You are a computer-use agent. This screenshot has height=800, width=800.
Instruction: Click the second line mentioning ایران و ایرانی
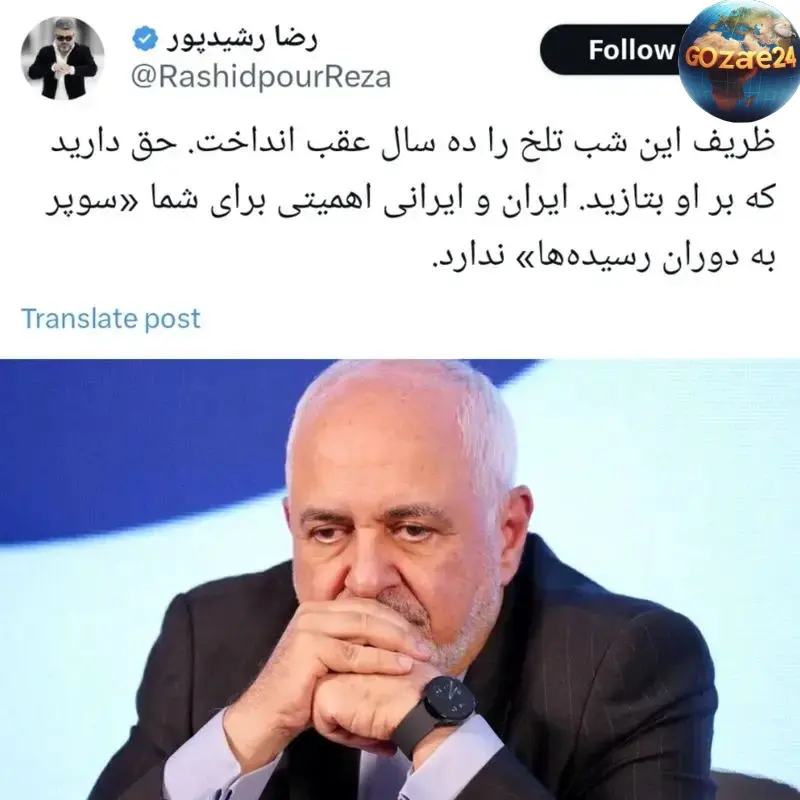click(412, 200)
